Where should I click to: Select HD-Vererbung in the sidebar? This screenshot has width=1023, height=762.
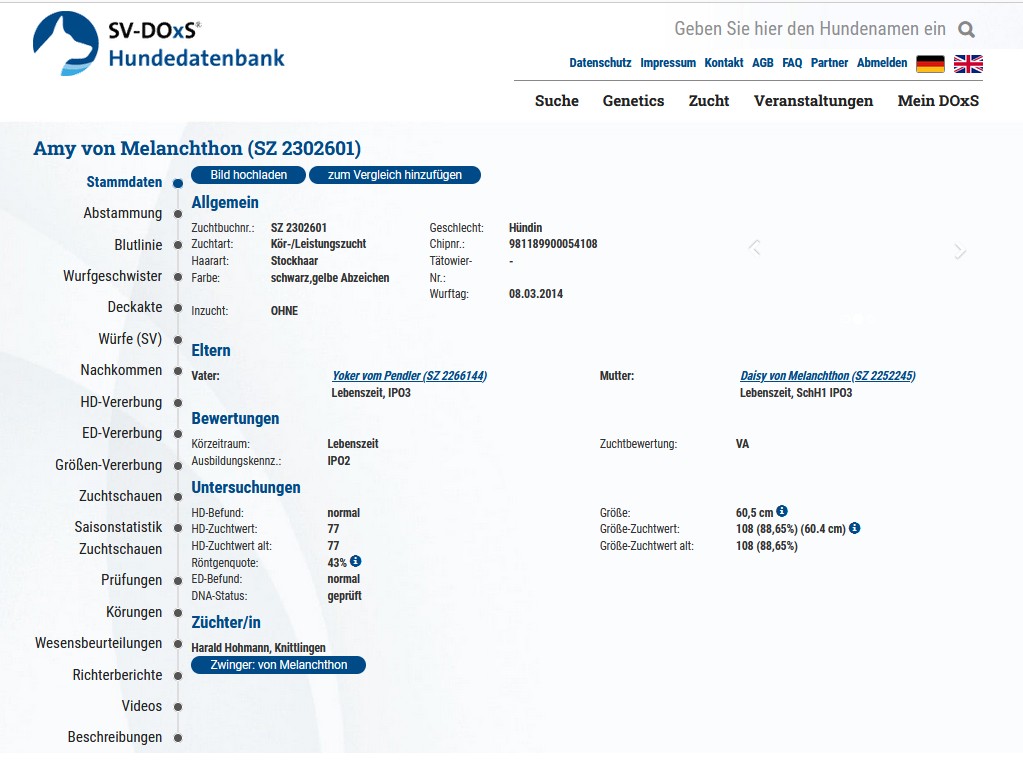point(121,402)
